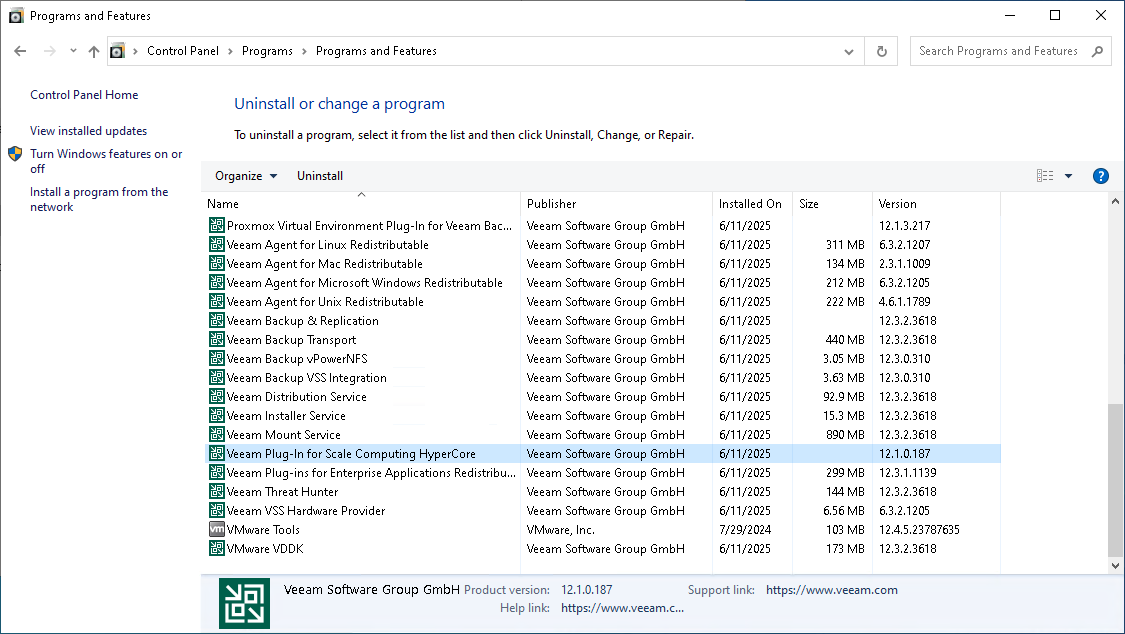Click the Veeam Backup & Replication icon

(x=217, y=321)
